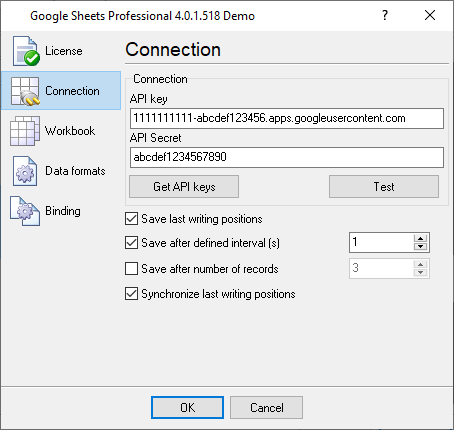The width and height of the screenshot is (454, 430).
Task: Switch to the Workbook section label
Action: click(x=70, y=131)
